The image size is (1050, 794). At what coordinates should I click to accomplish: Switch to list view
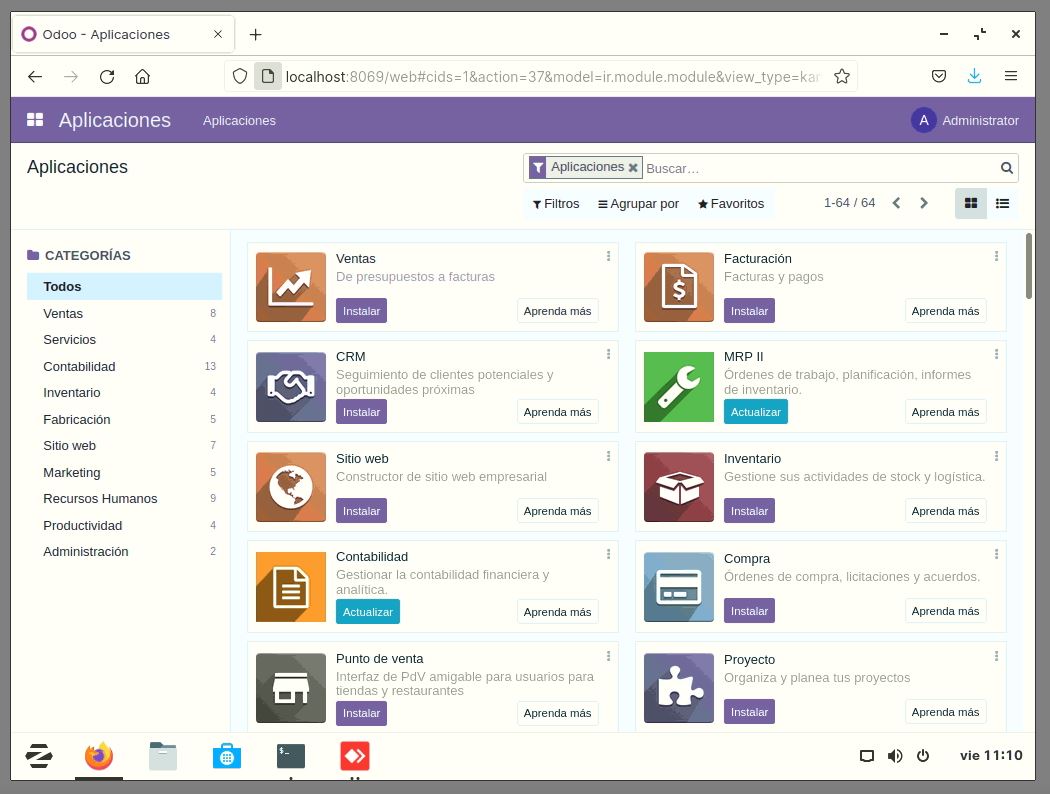tap(1002, 204)
